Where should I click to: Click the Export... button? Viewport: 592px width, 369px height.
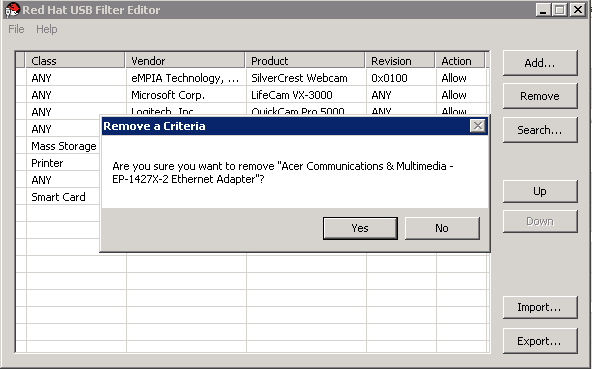tap(540, 341)
